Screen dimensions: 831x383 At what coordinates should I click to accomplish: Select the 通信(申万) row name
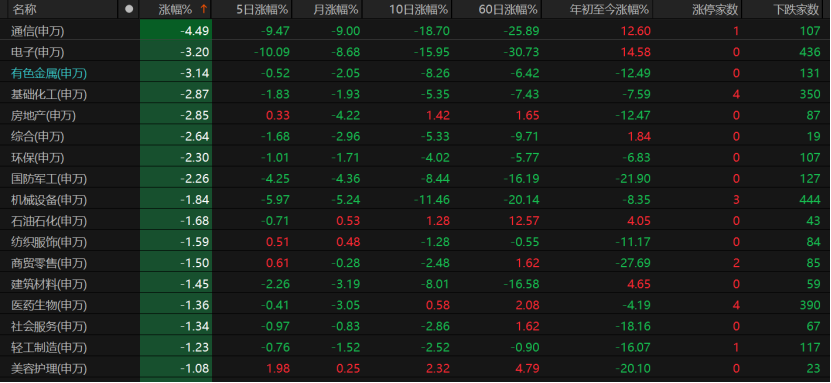38,31
